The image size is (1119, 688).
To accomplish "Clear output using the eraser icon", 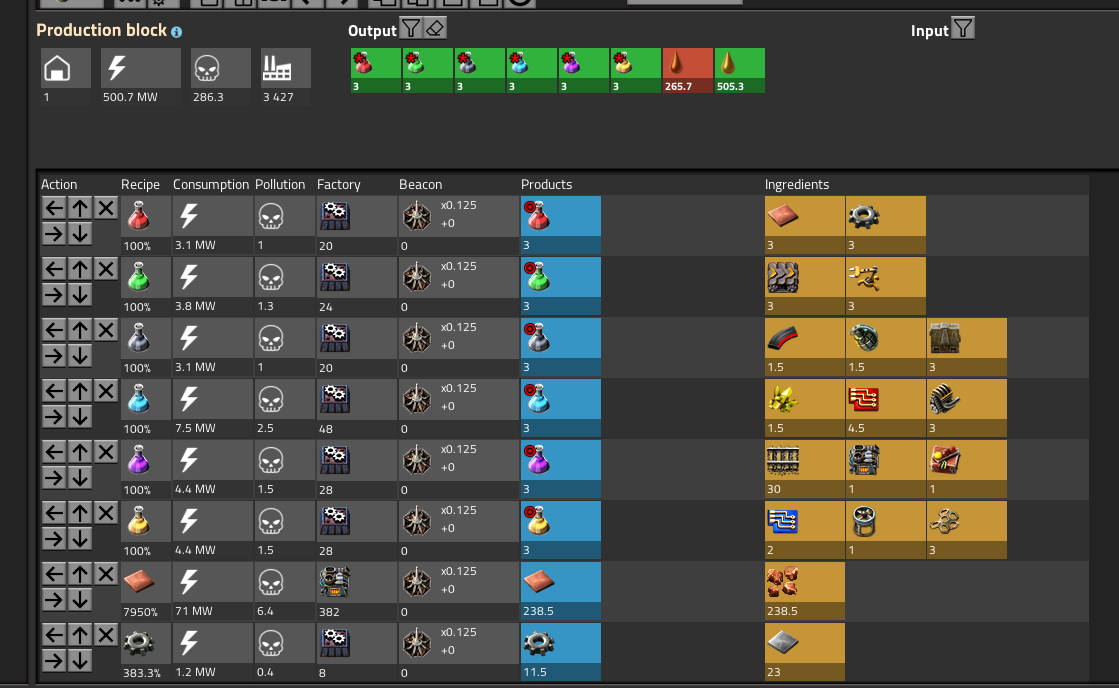I will point(435,29).
